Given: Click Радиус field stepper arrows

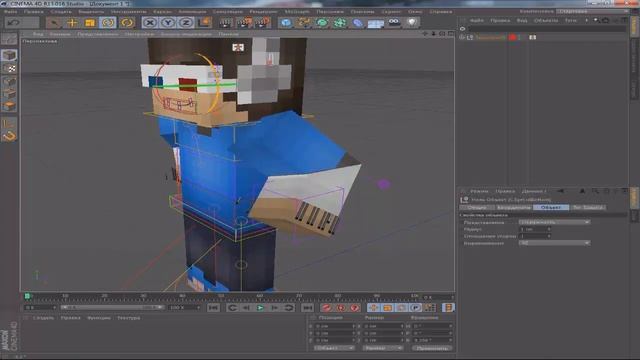Looking at the screenshot, I should 549,229.
